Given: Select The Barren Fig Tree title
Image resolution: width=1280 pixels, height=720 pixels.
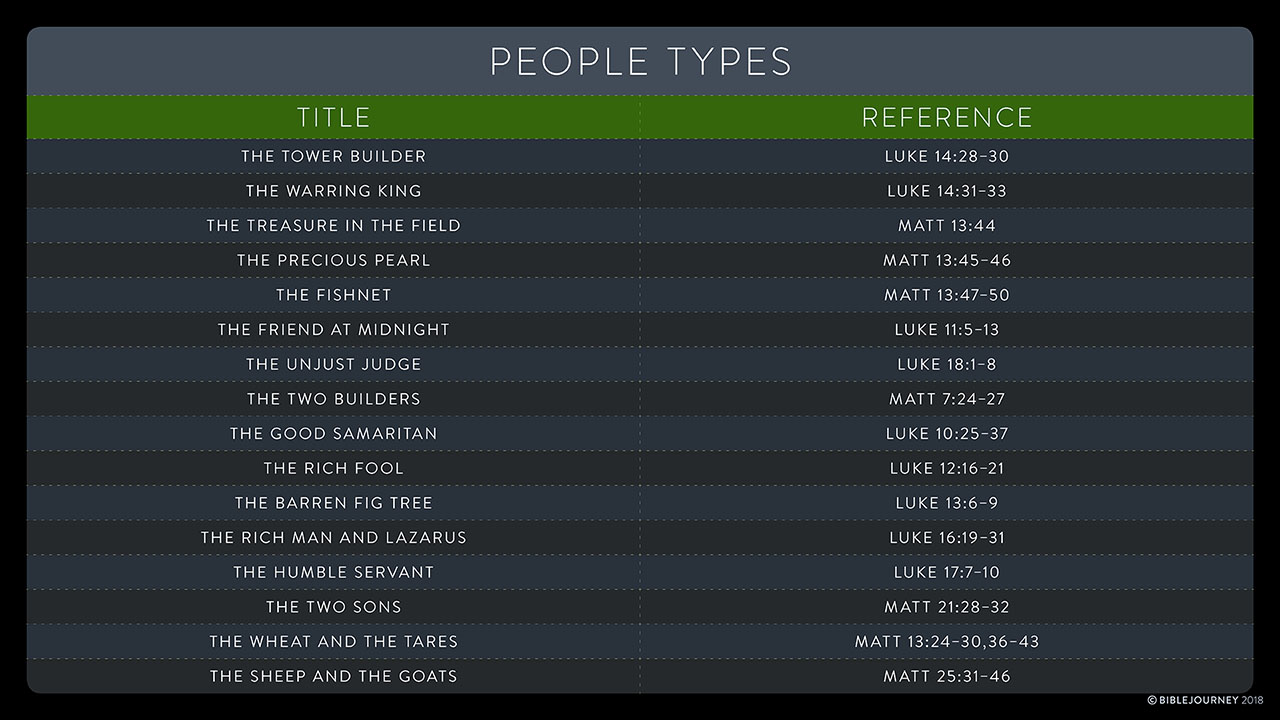Looking at the screenshot, I should click(x=334, y=503).
